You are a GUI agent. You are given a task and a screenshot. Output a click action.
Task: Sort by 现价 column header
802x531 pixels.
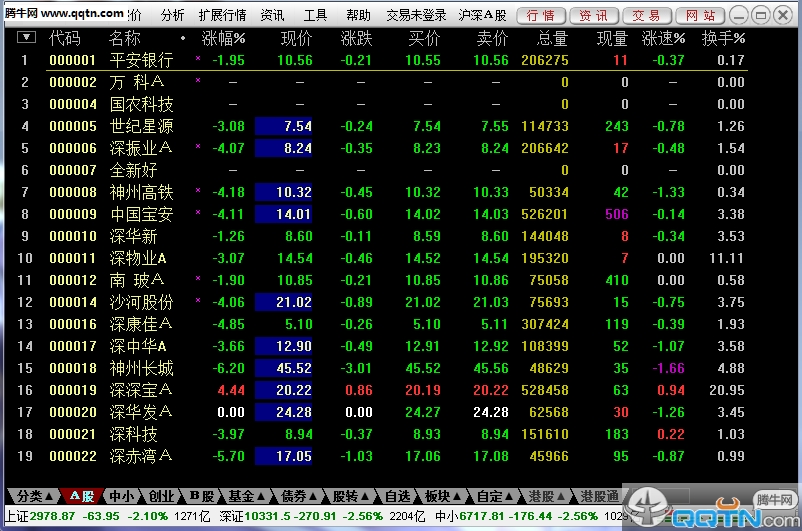click(296, 38)
